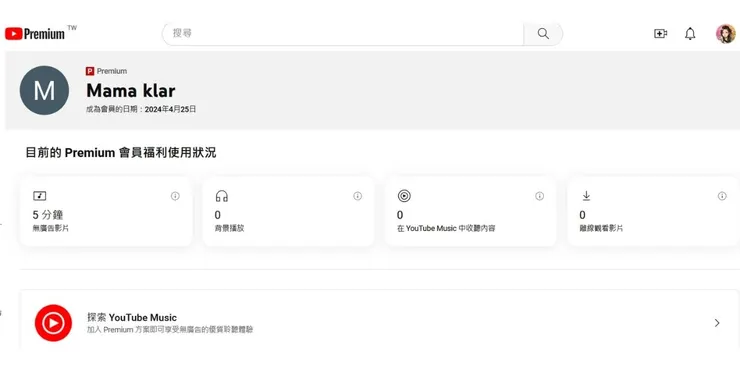Click the red P Premium badge icon

point(90,71)
